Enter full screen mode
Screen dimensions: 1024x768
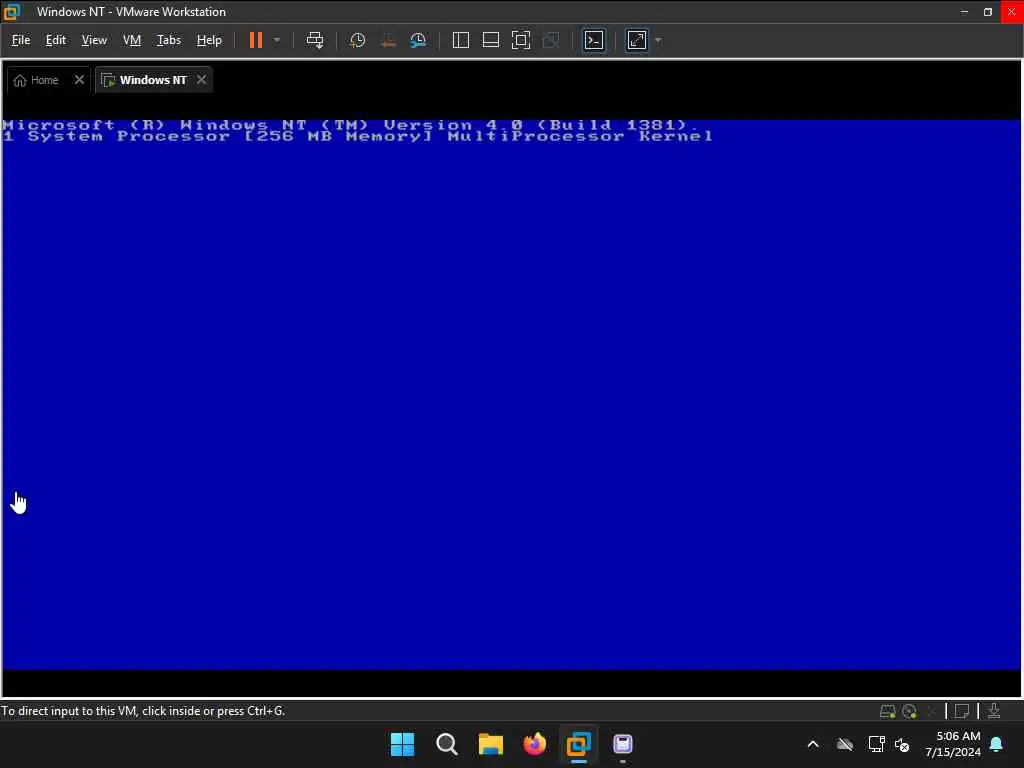click(520, 40)
